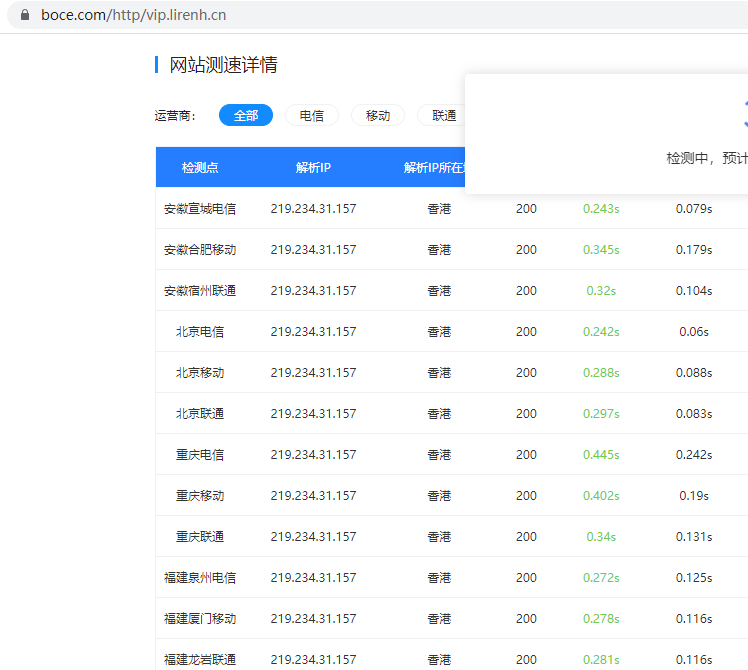This screenshot has width=748, height=670.
Task: Click the 网站测速详情 section heading
Action: click(x=223, y=65)
